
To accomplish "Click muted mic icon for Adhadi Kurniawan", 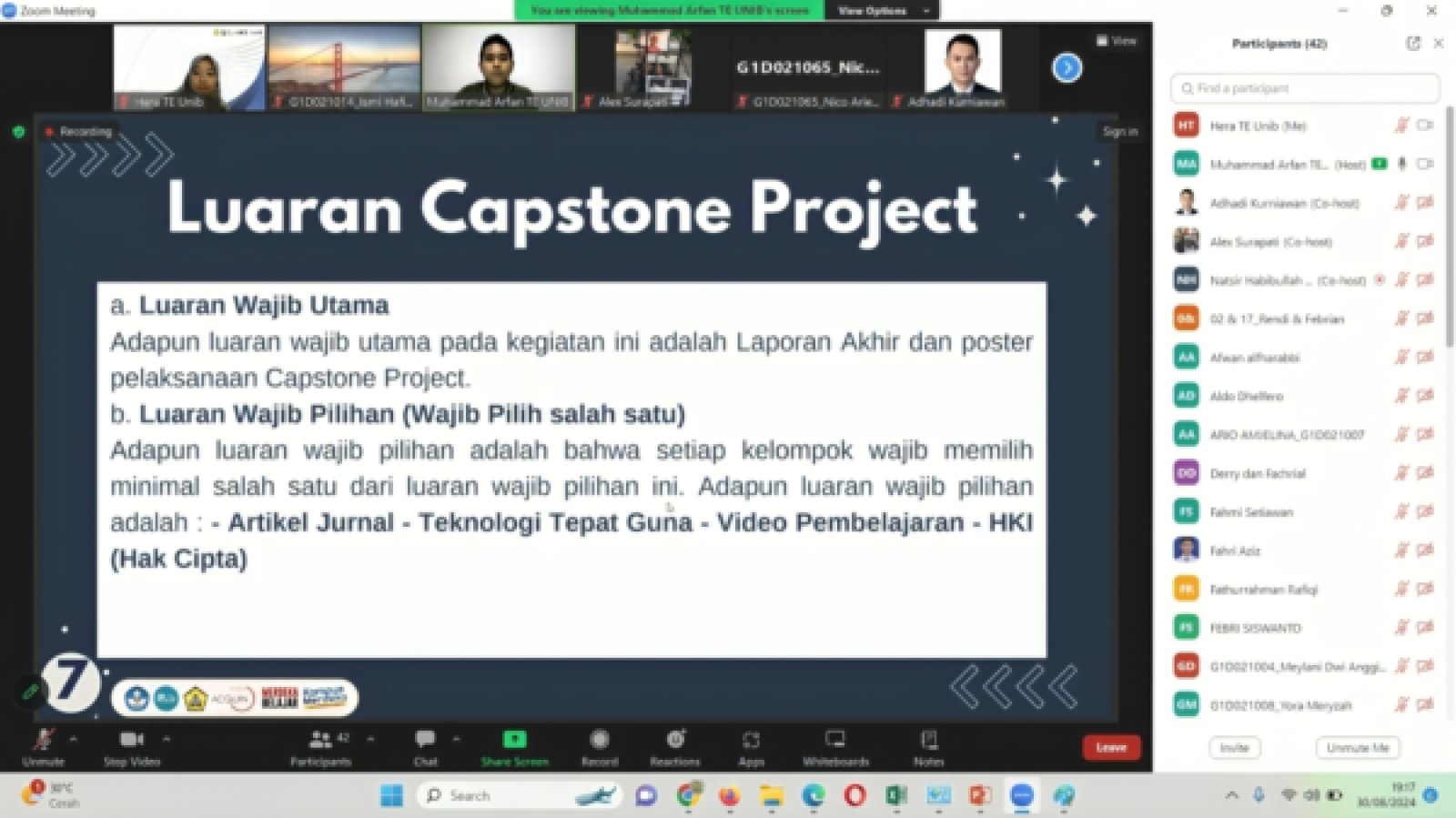I will (1401, 203).
